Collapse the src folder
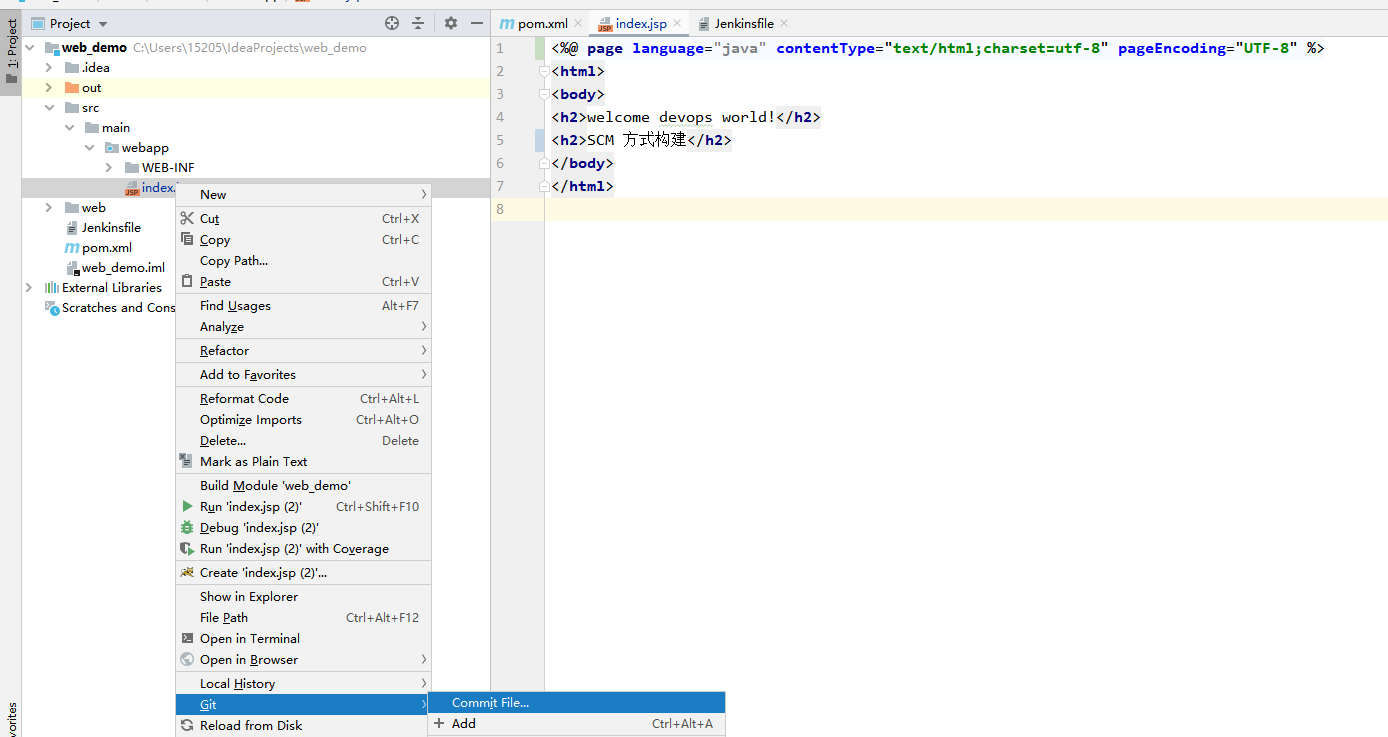 point(49,107)
